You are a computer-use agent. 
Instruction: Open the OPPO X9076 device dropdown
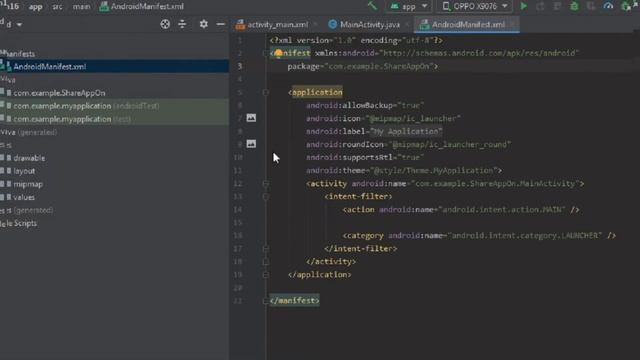click(x=475, y=6)
